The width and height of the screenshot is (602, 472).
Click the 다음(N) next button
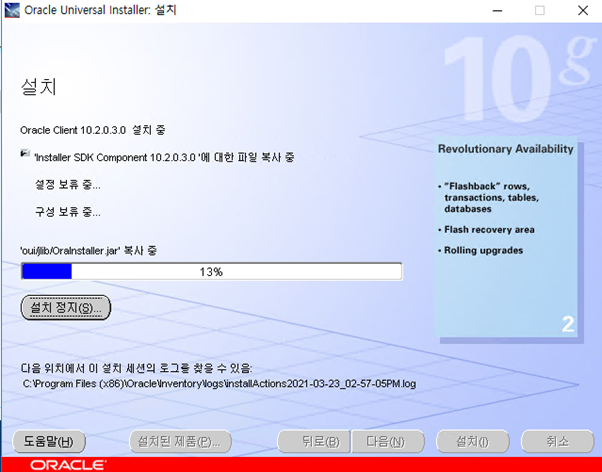tap(388, 441)
